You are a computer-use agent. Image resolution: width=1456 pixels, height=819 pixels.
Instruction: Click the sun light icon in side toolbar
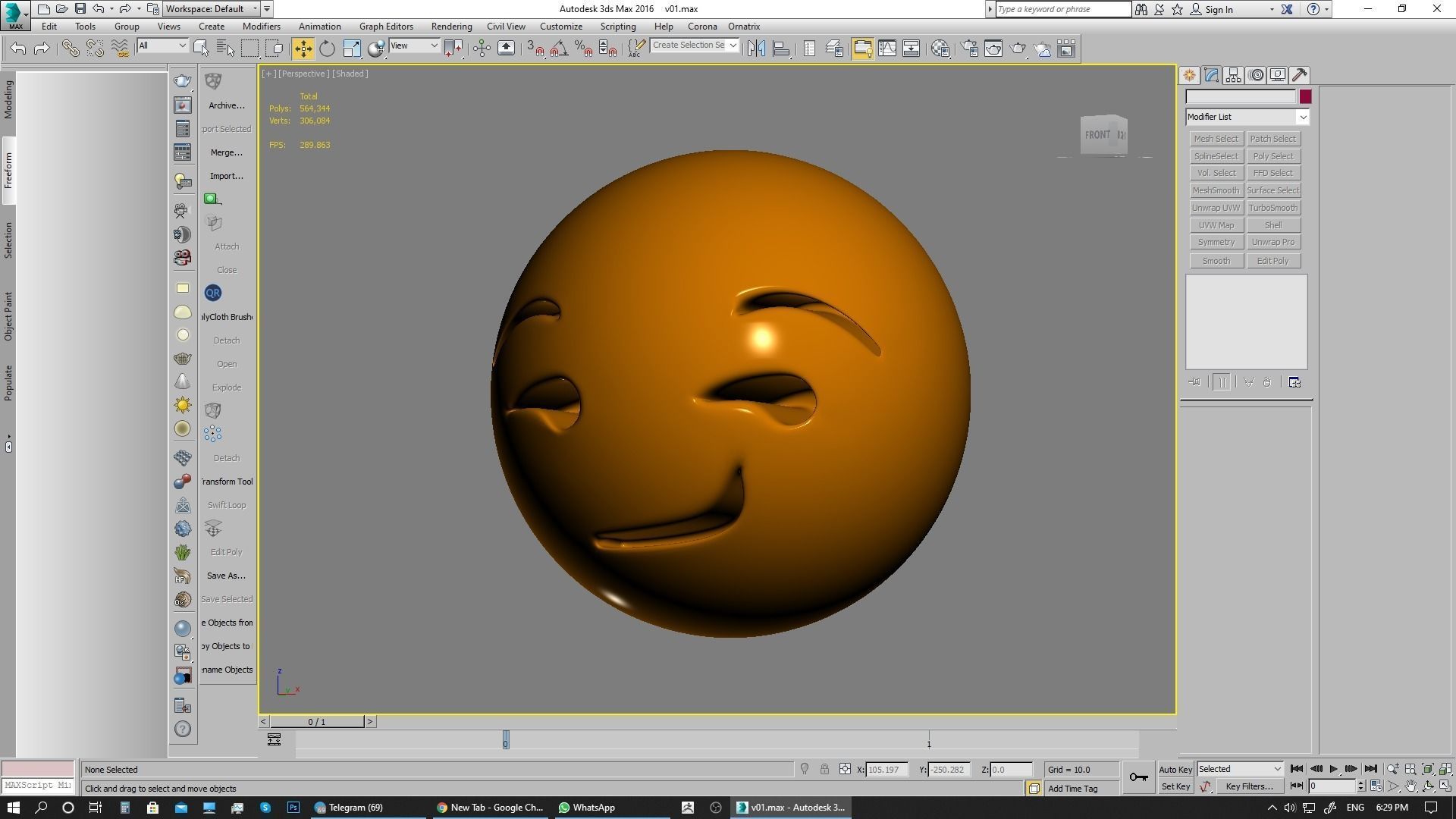point(183,405)
